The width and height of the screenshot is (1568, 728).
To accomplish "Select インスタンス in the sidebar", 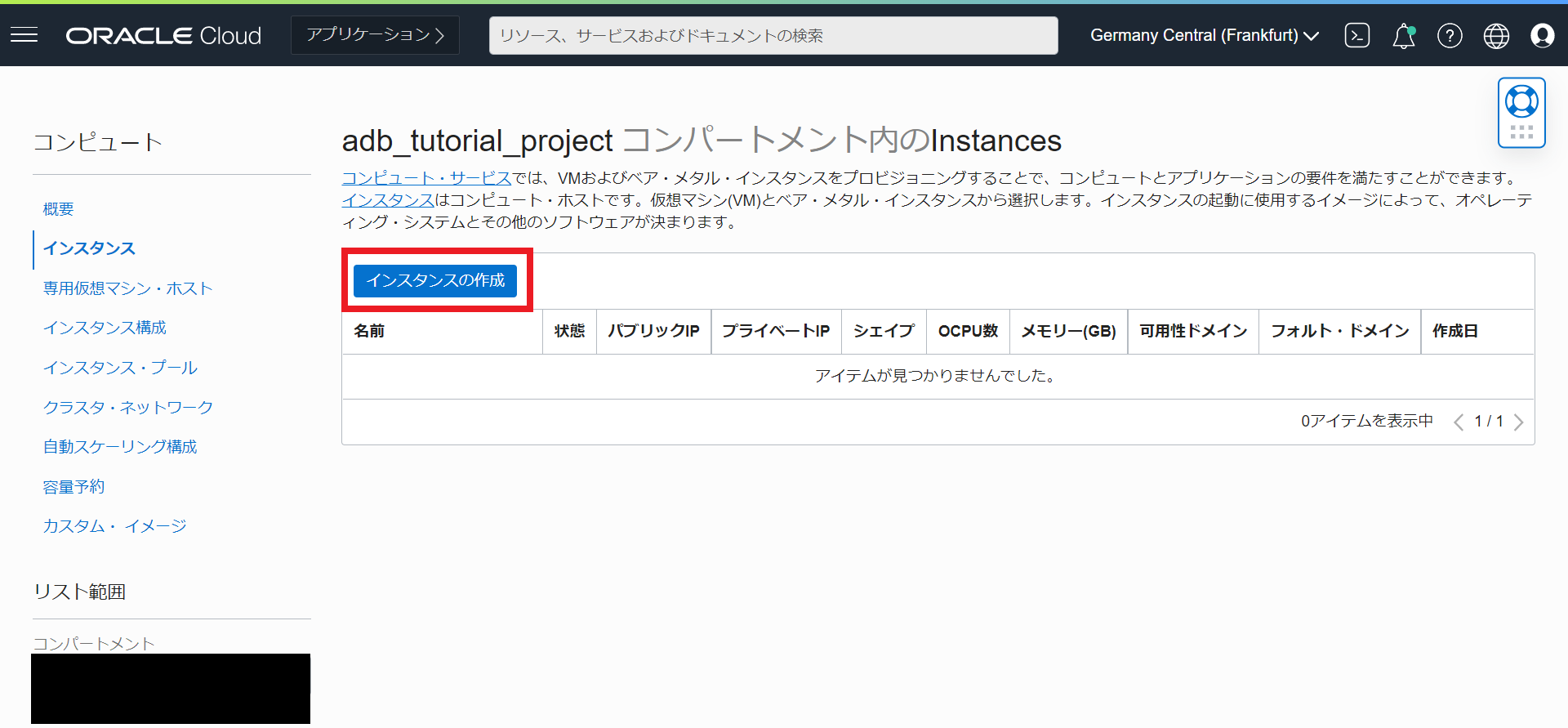I will (x=89, y=248).
